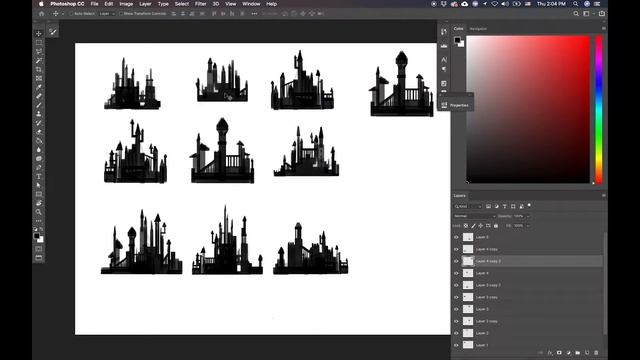Pick a color in the color field
Image resolution: width=640 pixels, height=360 pixels.
tap(528, 109)
